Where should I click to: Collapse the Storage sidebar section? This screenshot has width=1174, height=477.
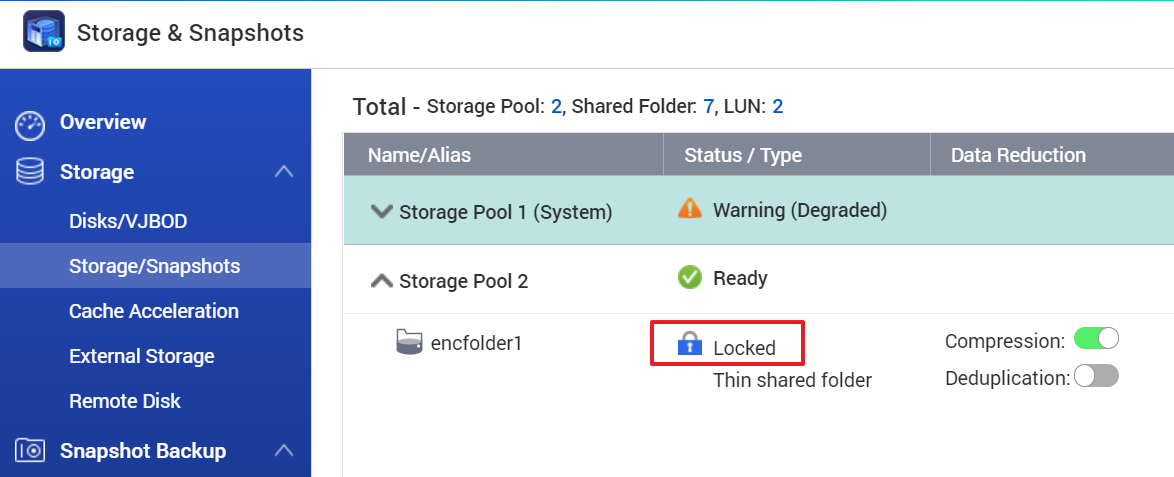284,172
